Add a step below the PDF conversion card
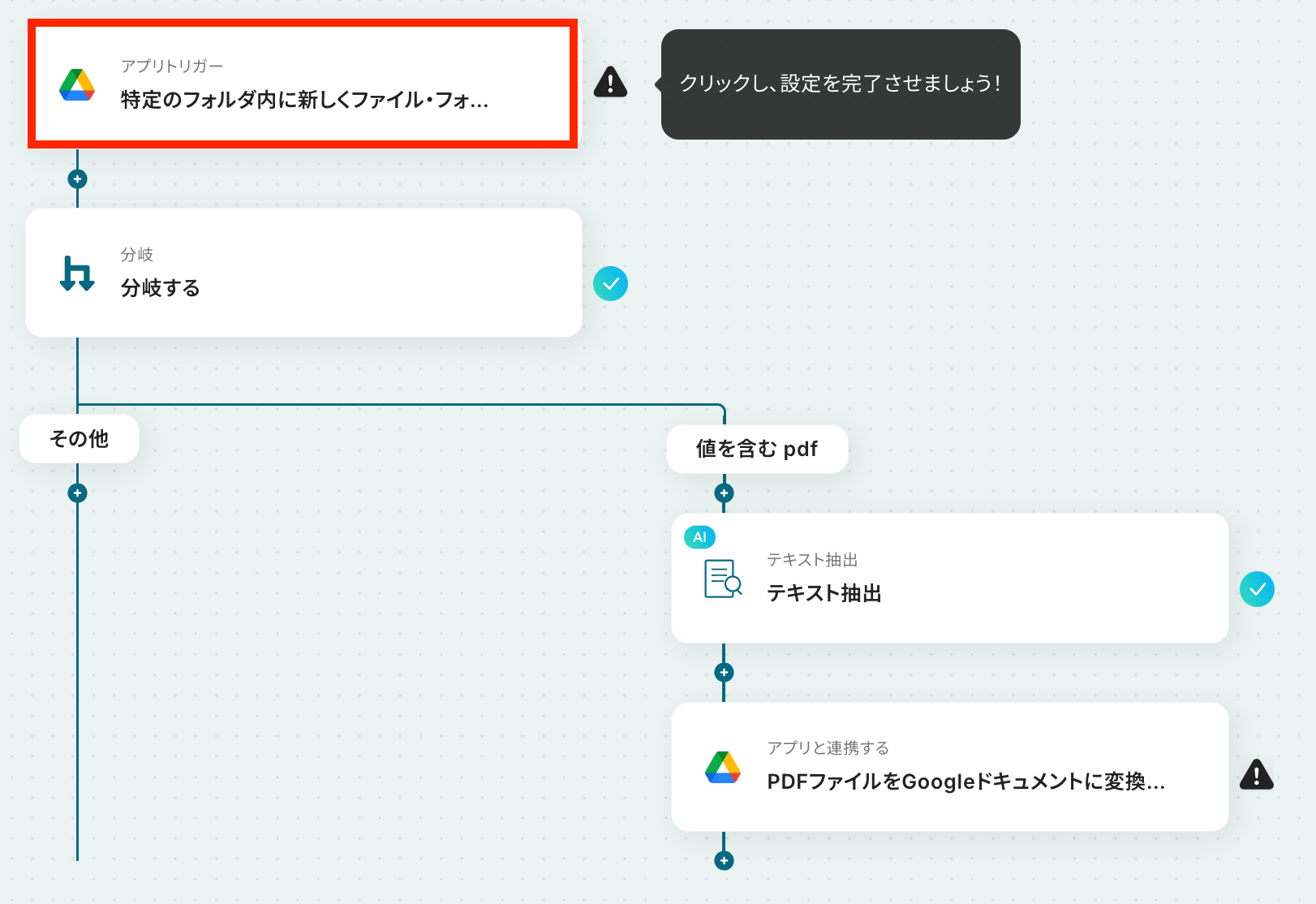Image resolution: width=1316 pixels, height=904 pixels. pyautogui.click(x=724, y=860)
